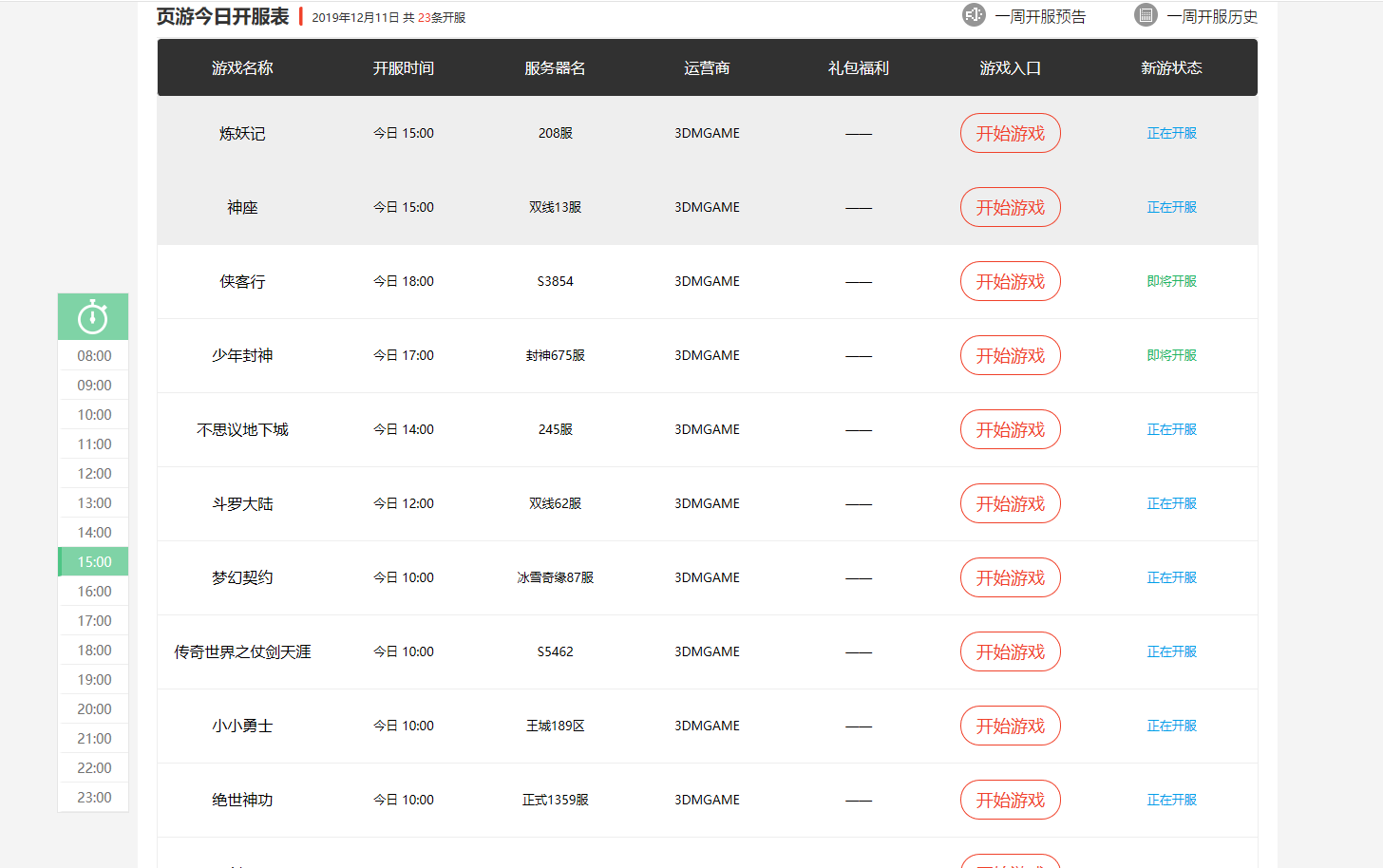Click 正在开服 status in 炼妖记 row
Screen dimensions: 1383x868
point(1171,133)
